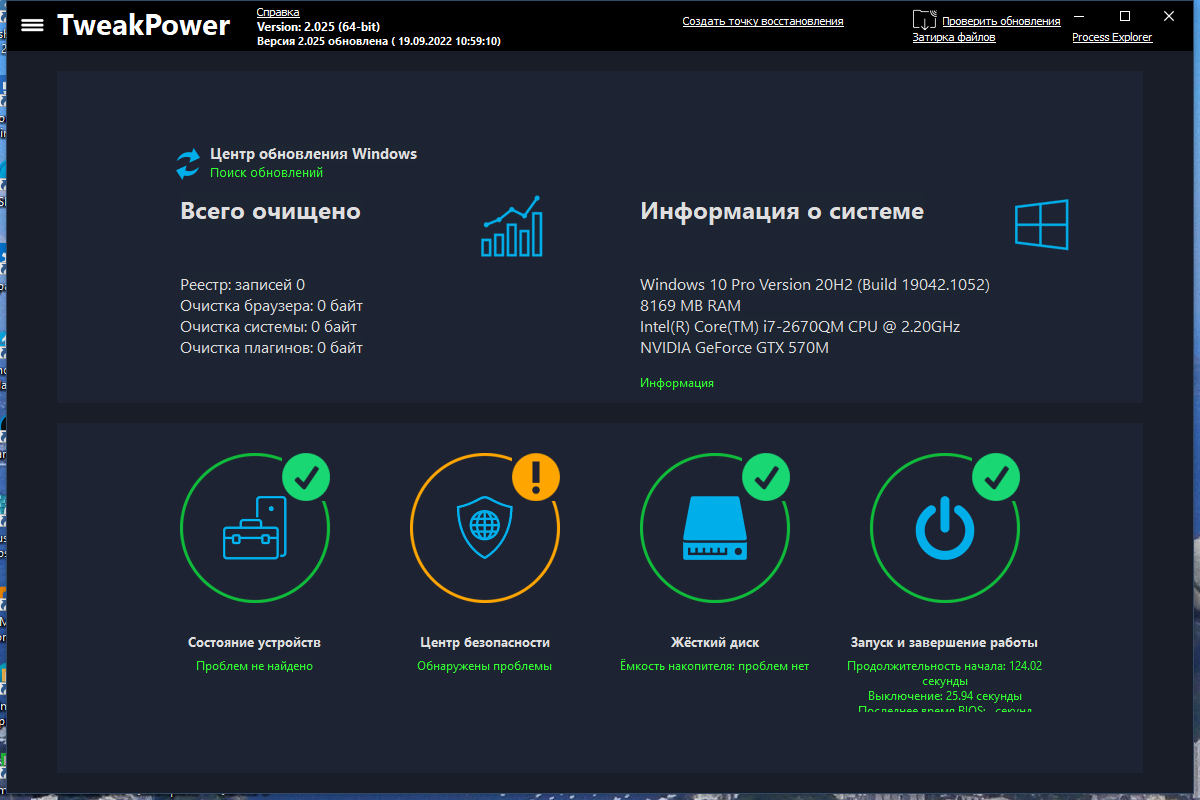1200x800 pixels.
Task: Minimize the TweakPower window
Action: pos(1080,16)
